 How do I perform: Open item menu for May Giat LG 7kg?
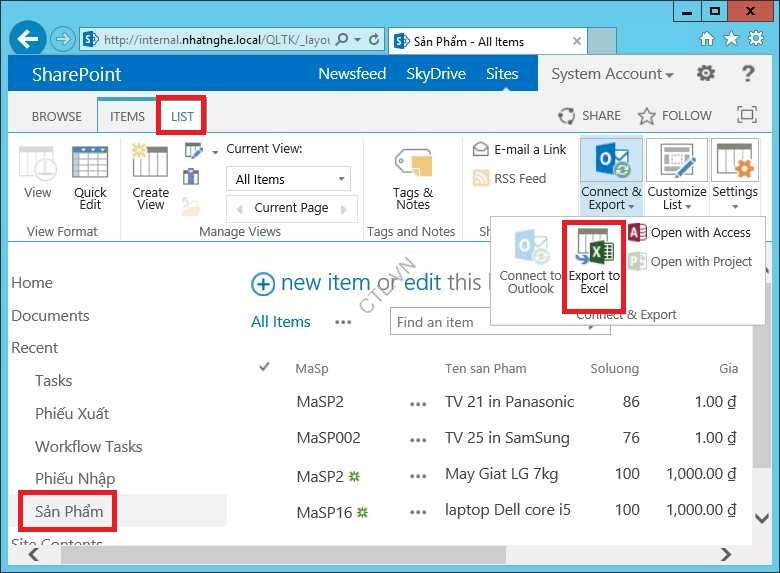(418, 476)
